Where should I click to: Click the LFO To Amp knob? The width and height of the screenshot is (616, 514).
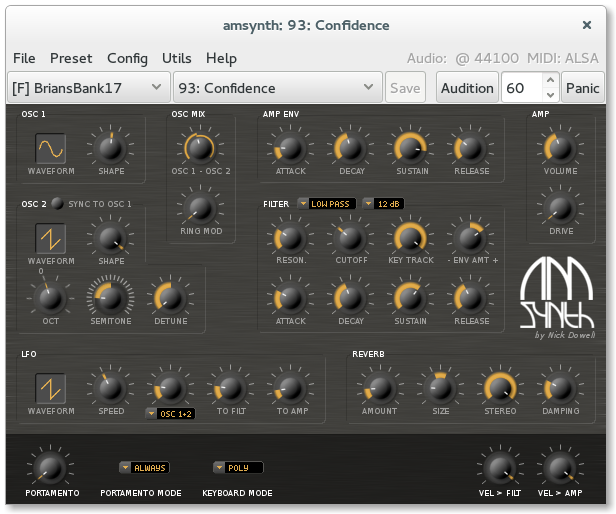(291, 388)
